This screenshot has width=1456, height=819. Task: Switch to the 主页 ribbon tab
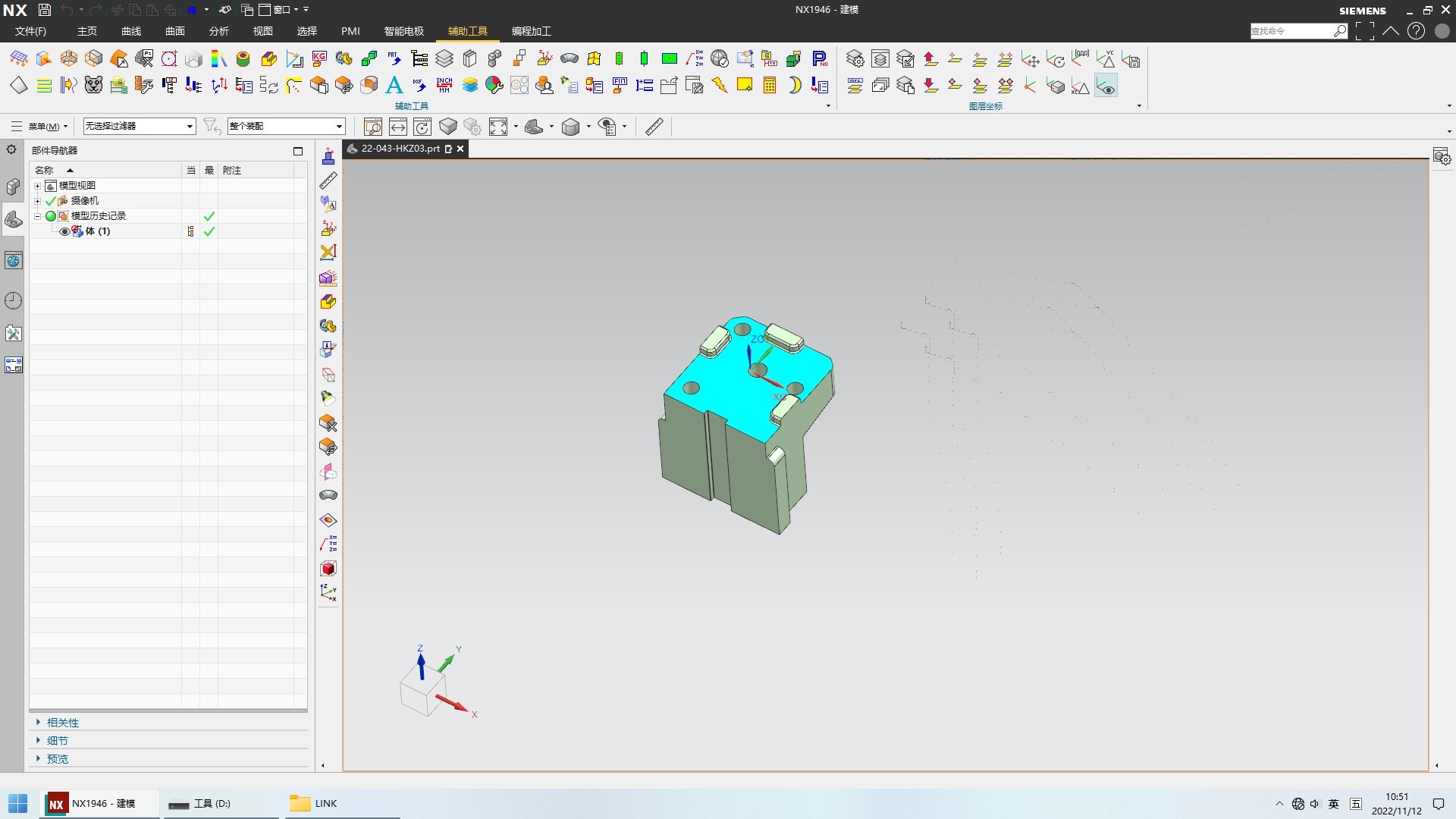[87, 31]
